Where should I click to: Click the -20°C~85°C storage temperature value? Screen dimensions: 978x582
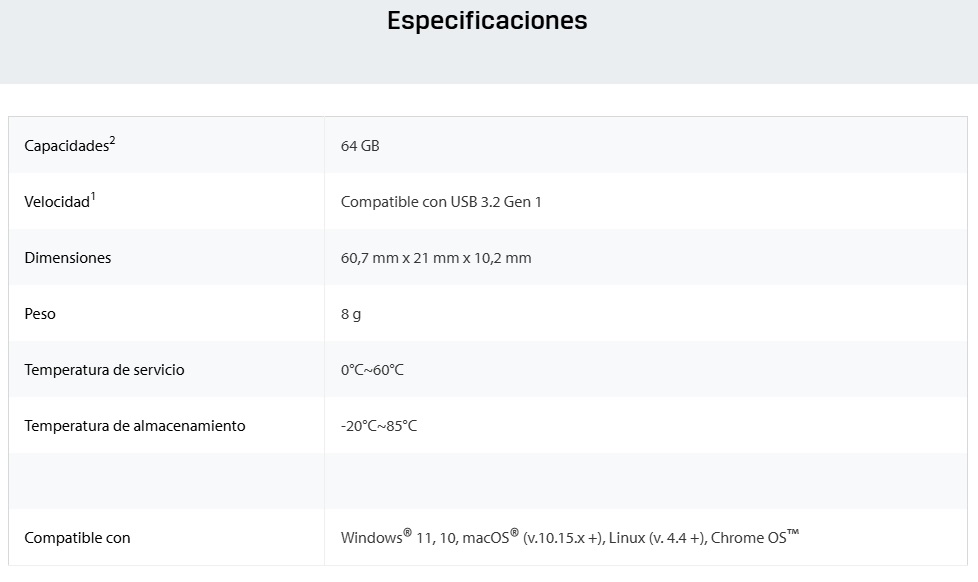click(379, 426)
